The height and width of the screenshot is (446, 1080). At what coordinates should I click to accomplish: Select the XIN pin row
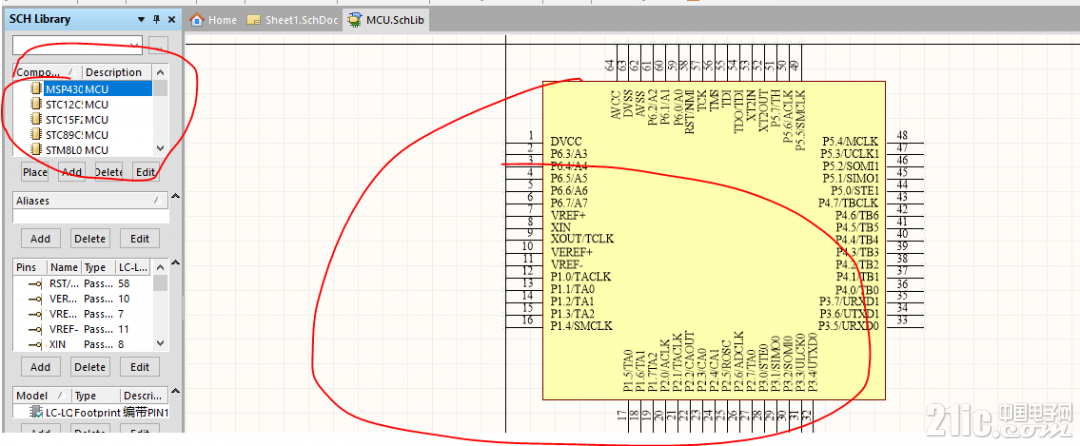point(83,344)
